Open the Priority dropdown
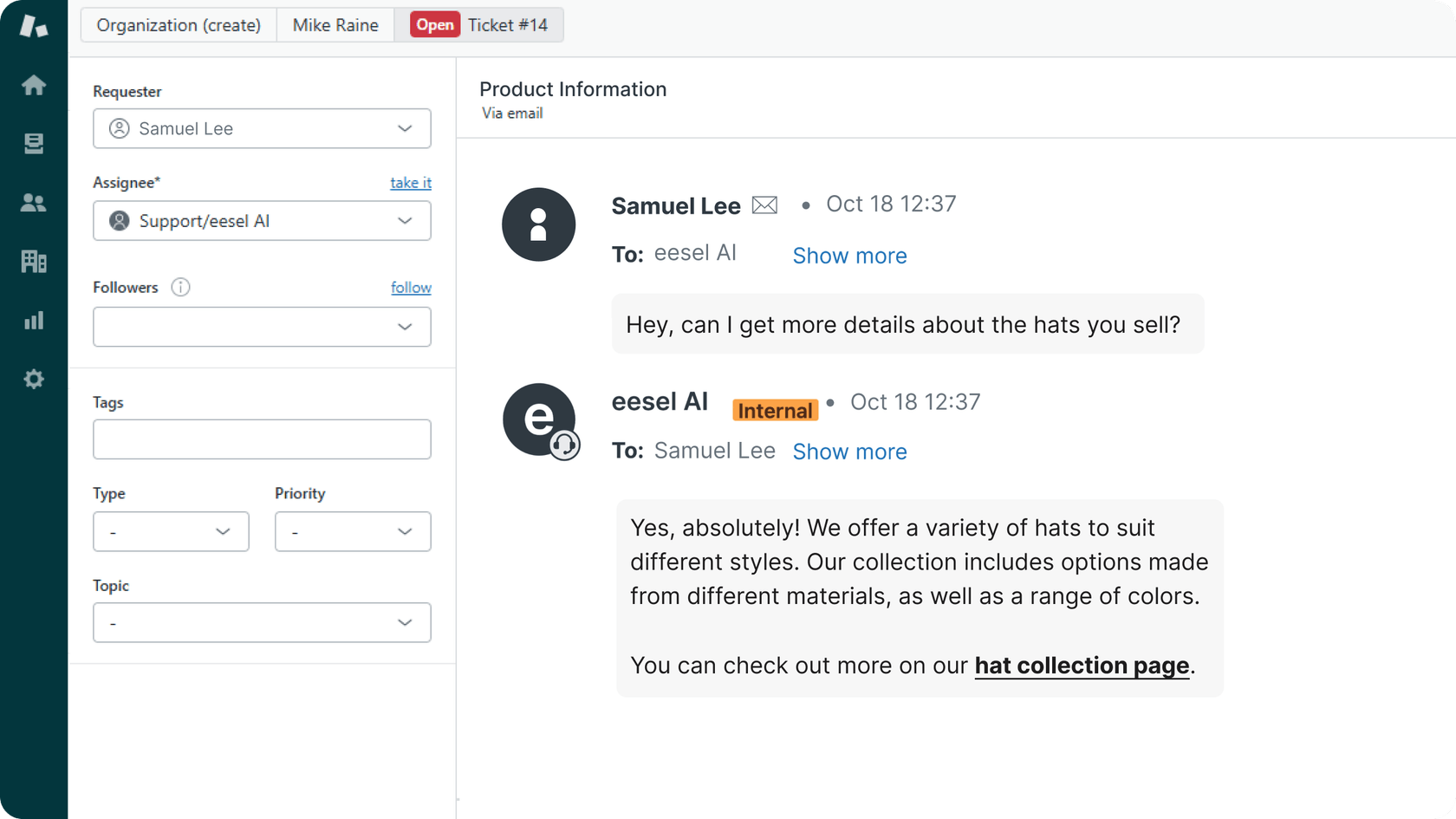 pos(352,531)
